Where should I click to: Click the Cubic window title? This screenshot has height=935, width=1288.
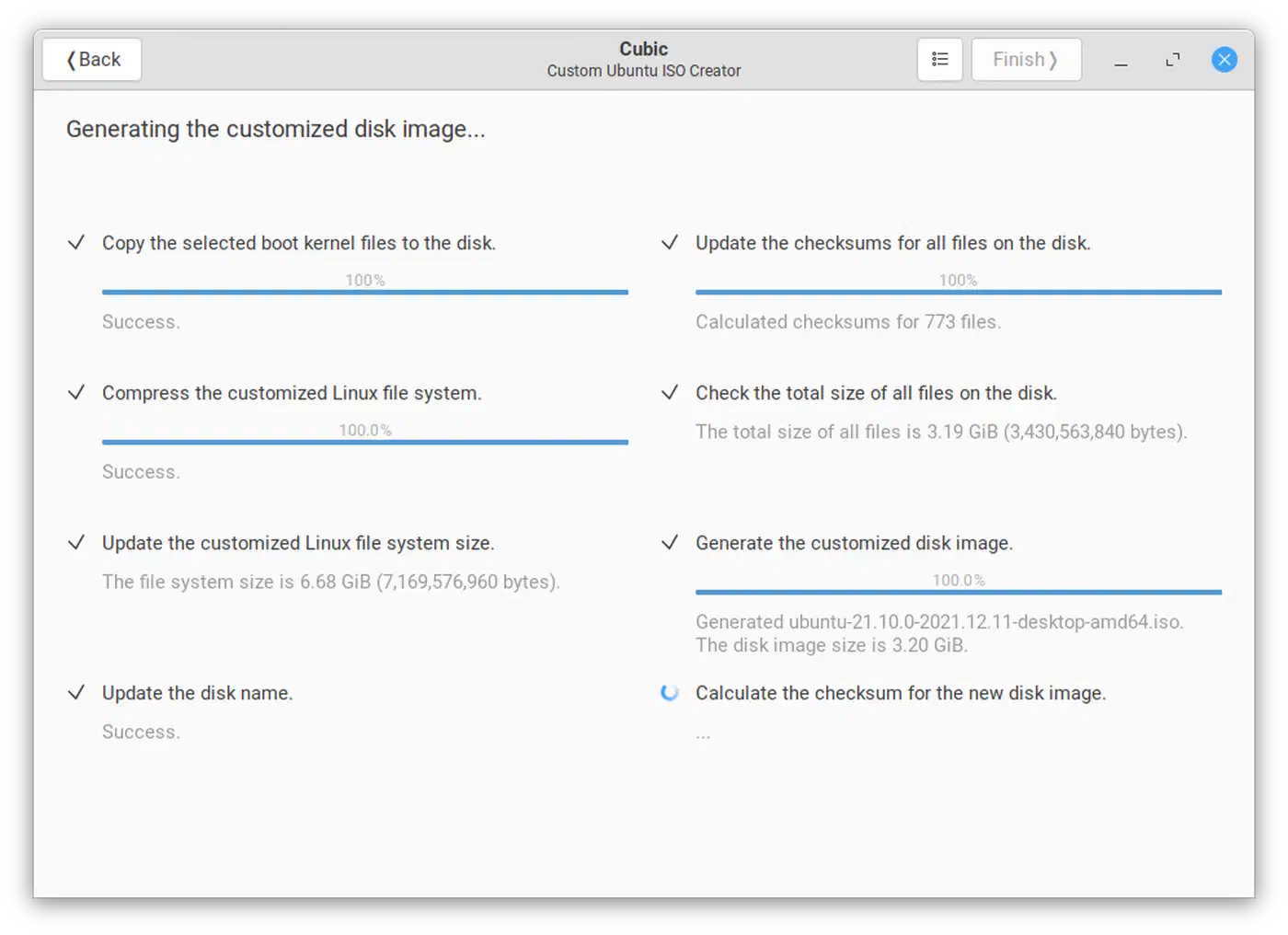click(x=643, y=49)
